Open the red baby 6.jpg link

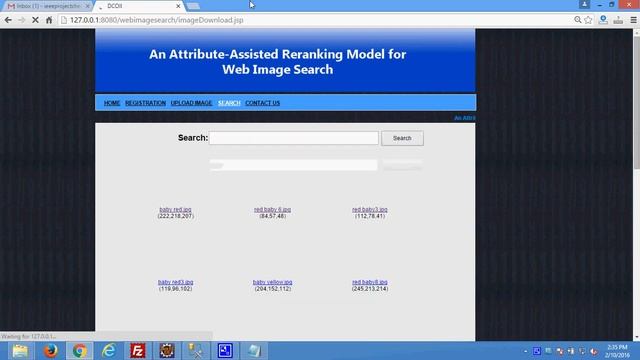pyautogui.click(x=272, y=209)
